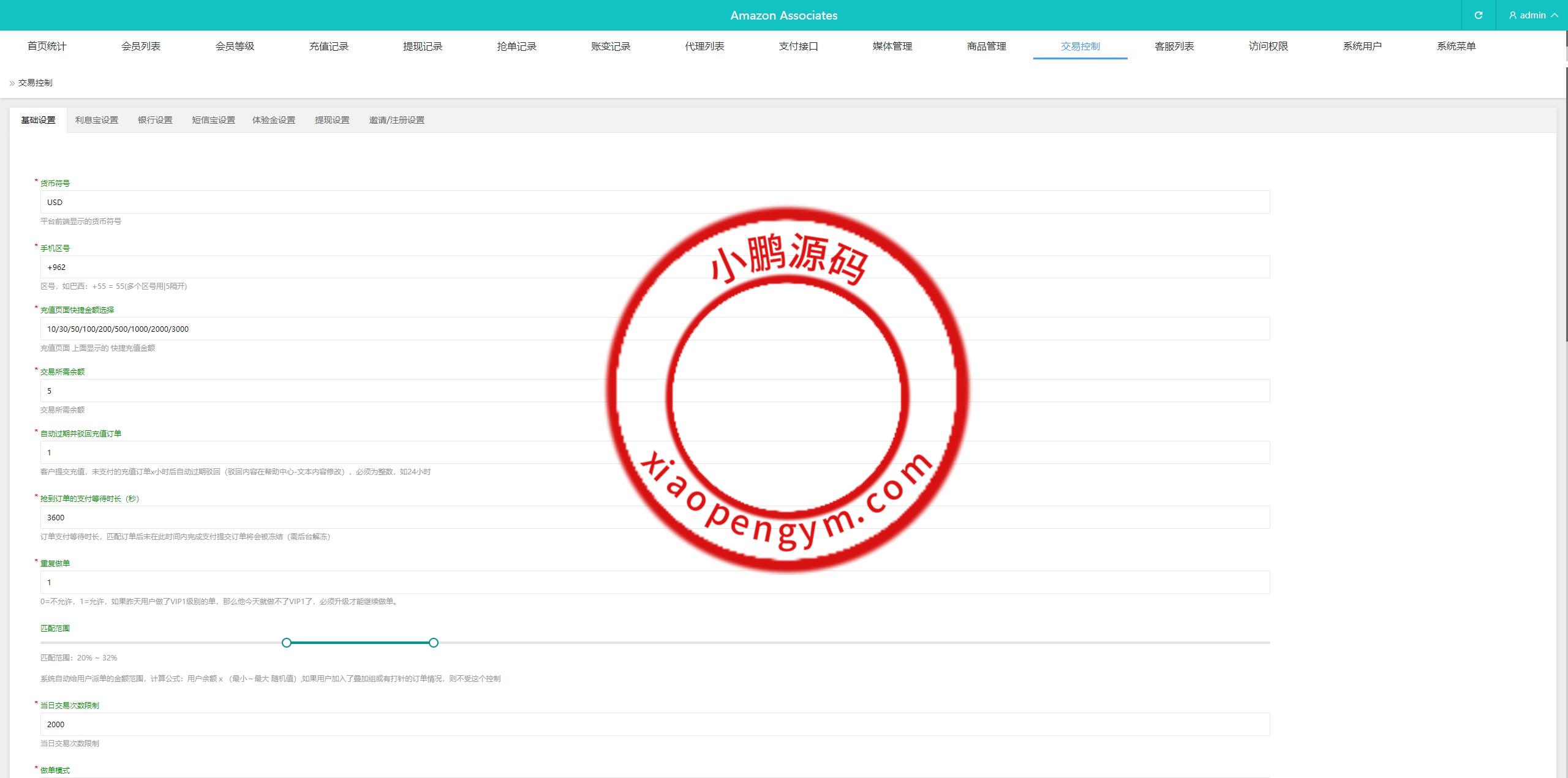Screen dimensions: 1568x778
Task: Switch to 利息宝设置 tab
Action: tap(97, 120)
